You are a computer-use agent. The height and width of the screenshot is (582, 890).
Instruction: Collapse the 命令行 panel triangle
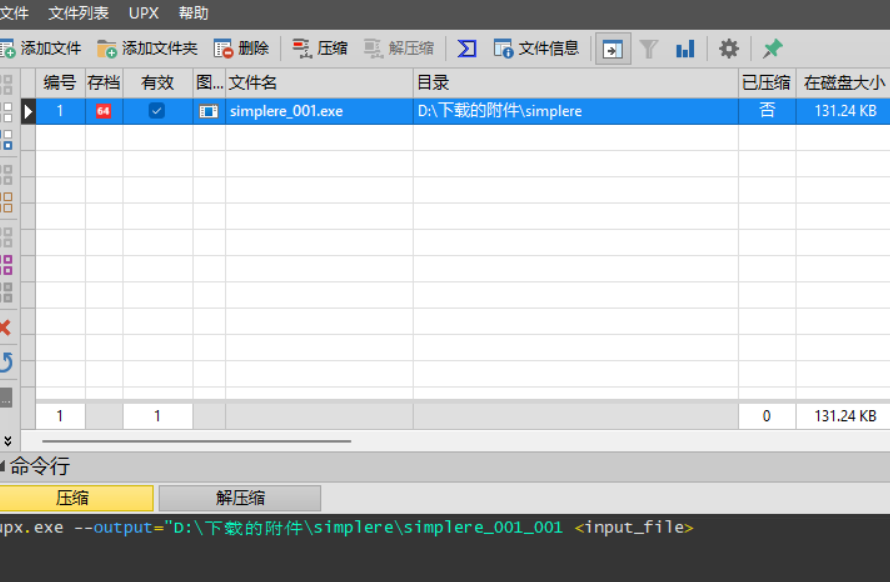3,466
